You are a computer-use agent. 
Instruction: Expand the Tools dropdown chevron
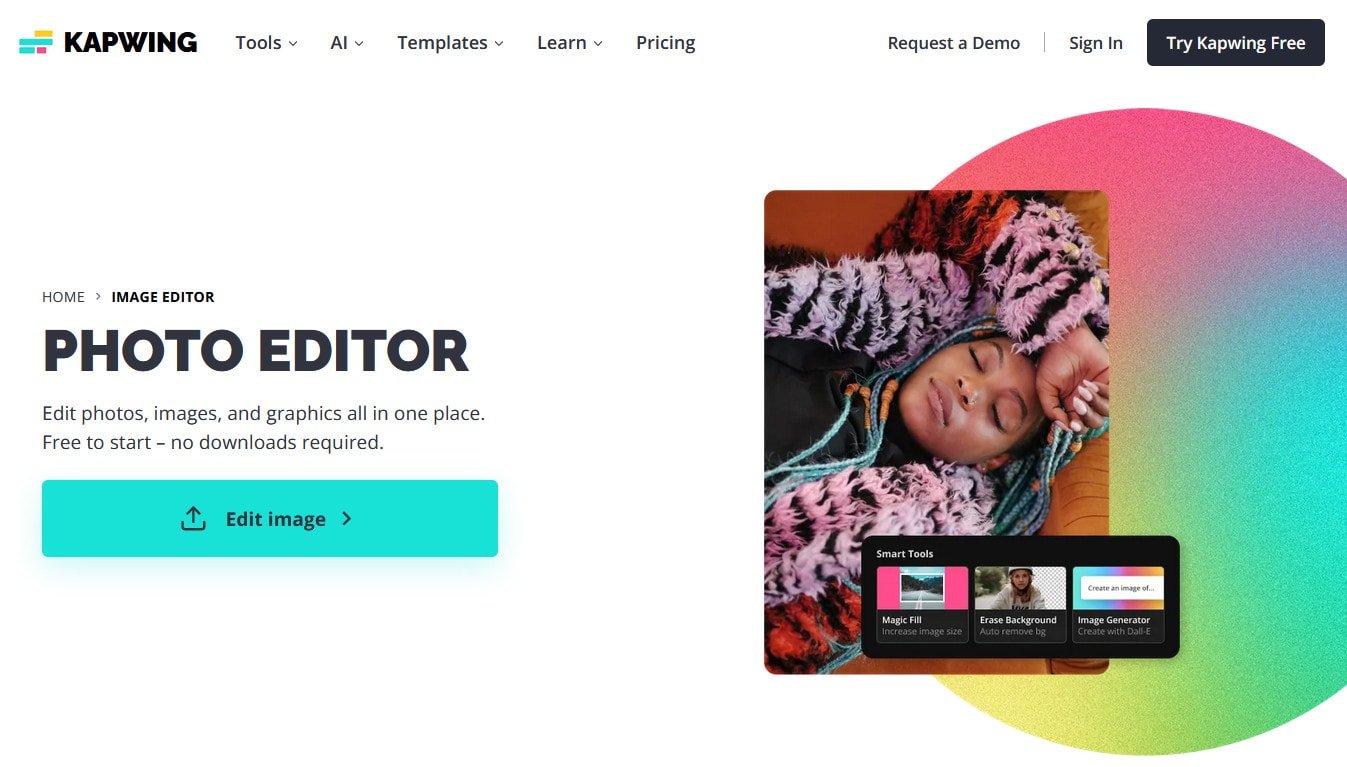click(293, 44)
